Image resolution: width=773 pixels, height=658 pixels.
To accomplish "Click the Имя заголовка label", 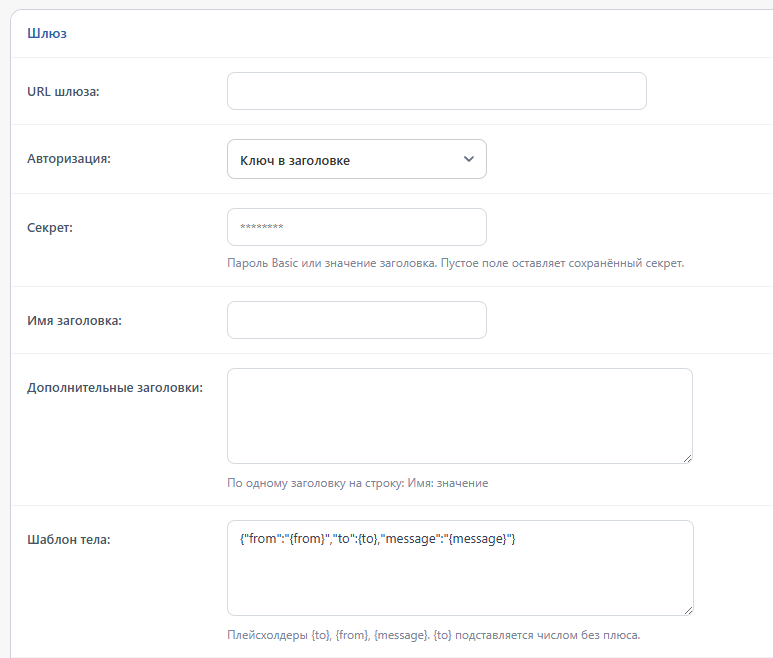I will click(74, 320).
